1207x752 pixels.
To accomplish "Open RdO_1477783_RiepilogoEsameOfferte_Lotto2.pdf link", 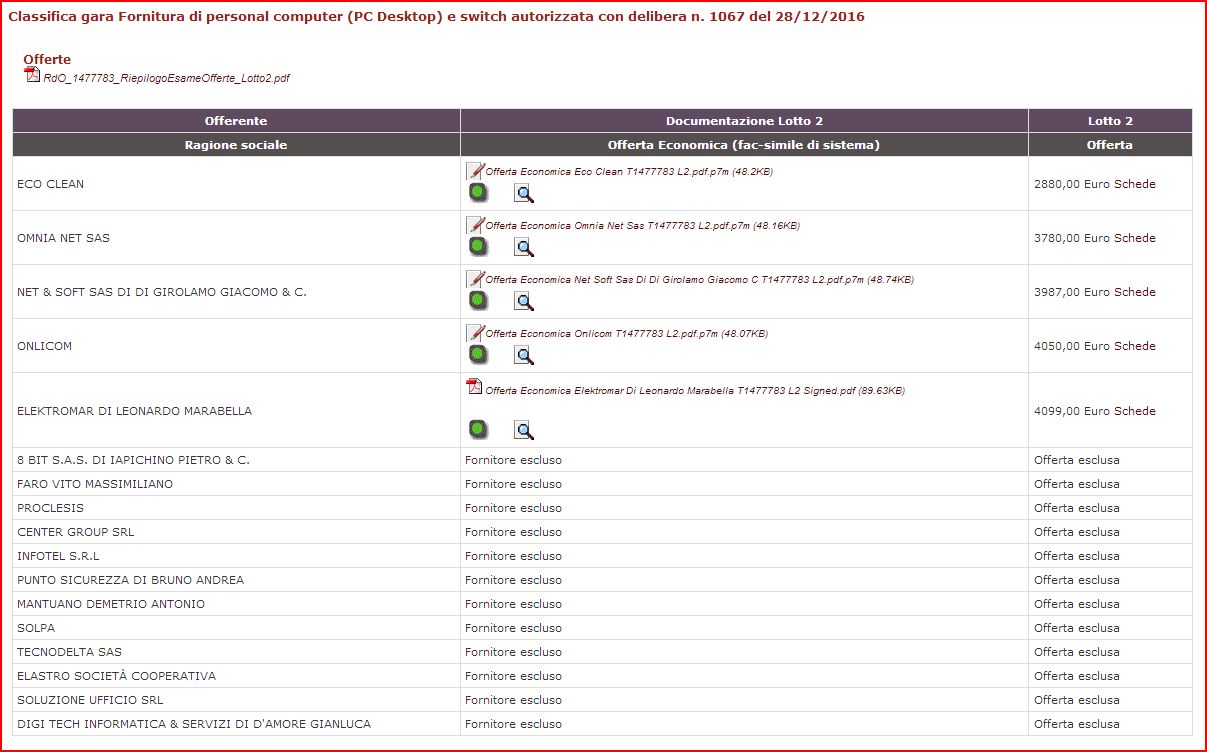I will [x=167, y=78].
